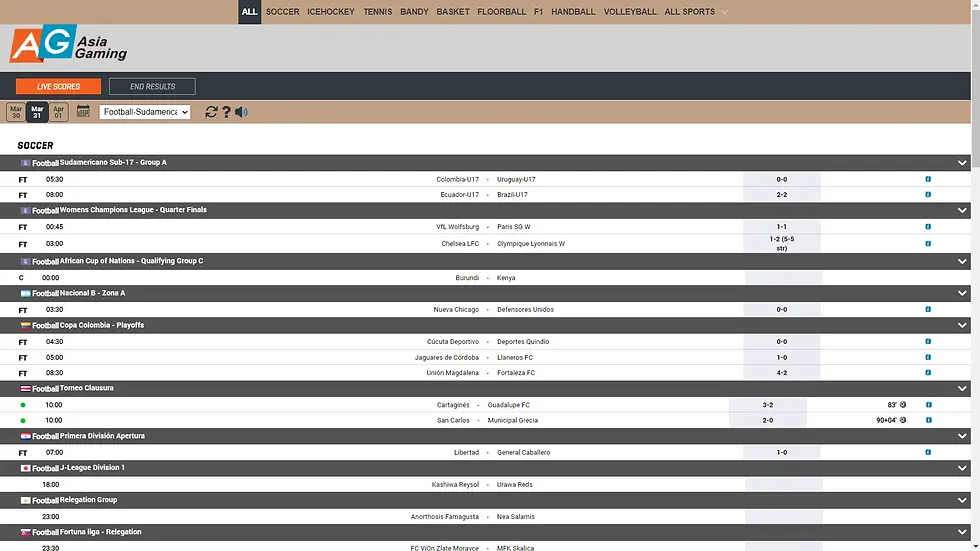This screenshot has width=980, height=551.
Task: Click the END RESULTS button
Action: [152, 86]
